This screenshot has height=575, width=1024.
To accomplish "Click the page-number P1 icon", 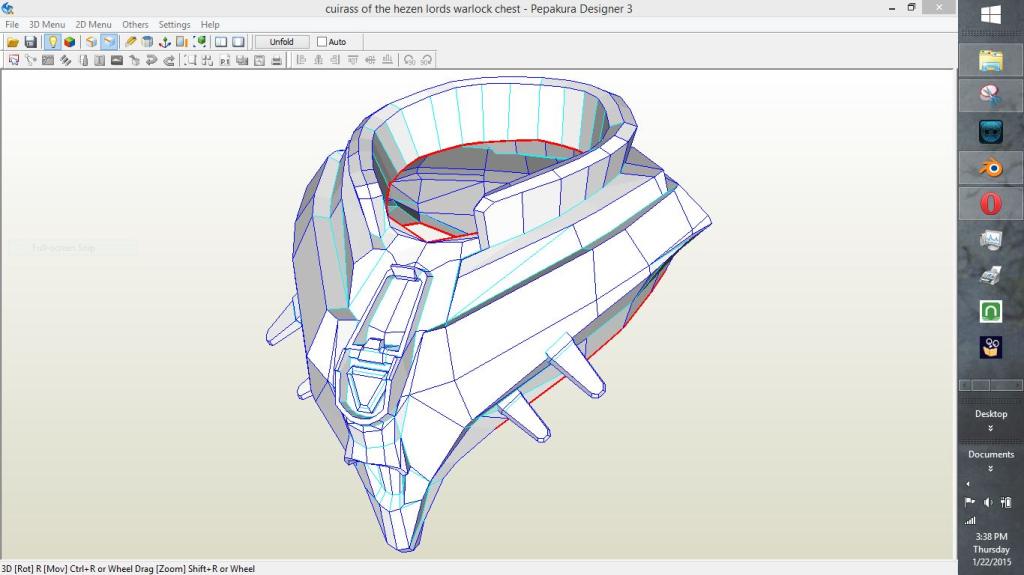I will click(225, 60).
